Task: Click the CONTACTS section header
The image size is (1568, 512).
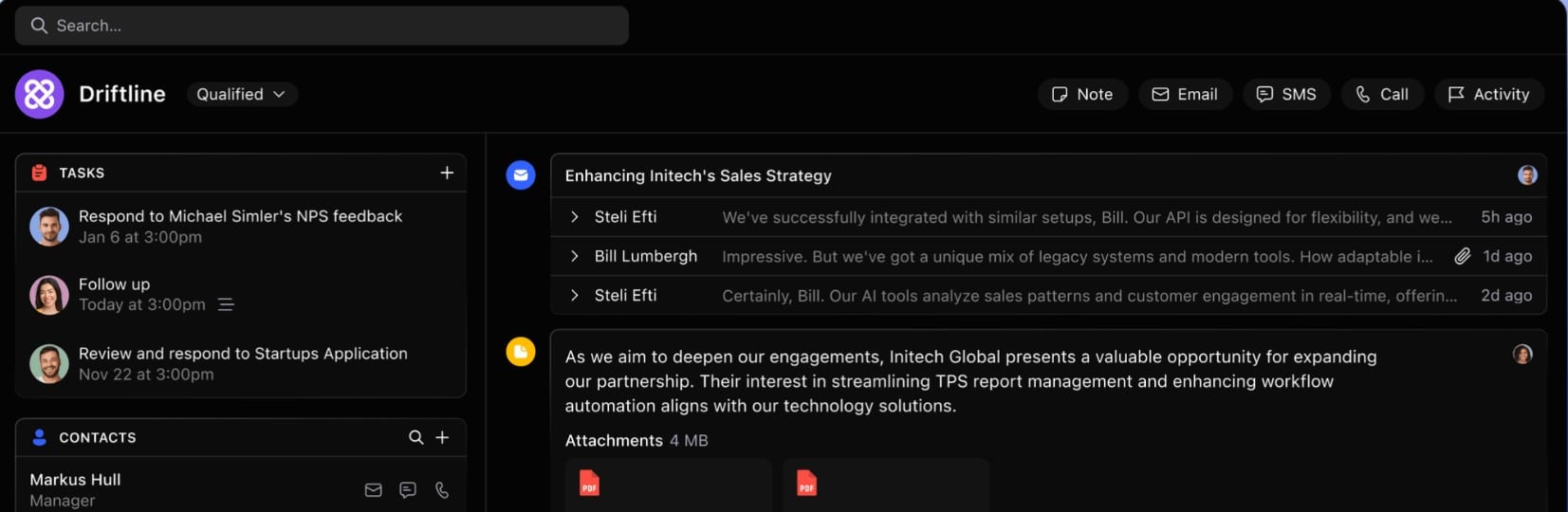Action: click(98, 437)
